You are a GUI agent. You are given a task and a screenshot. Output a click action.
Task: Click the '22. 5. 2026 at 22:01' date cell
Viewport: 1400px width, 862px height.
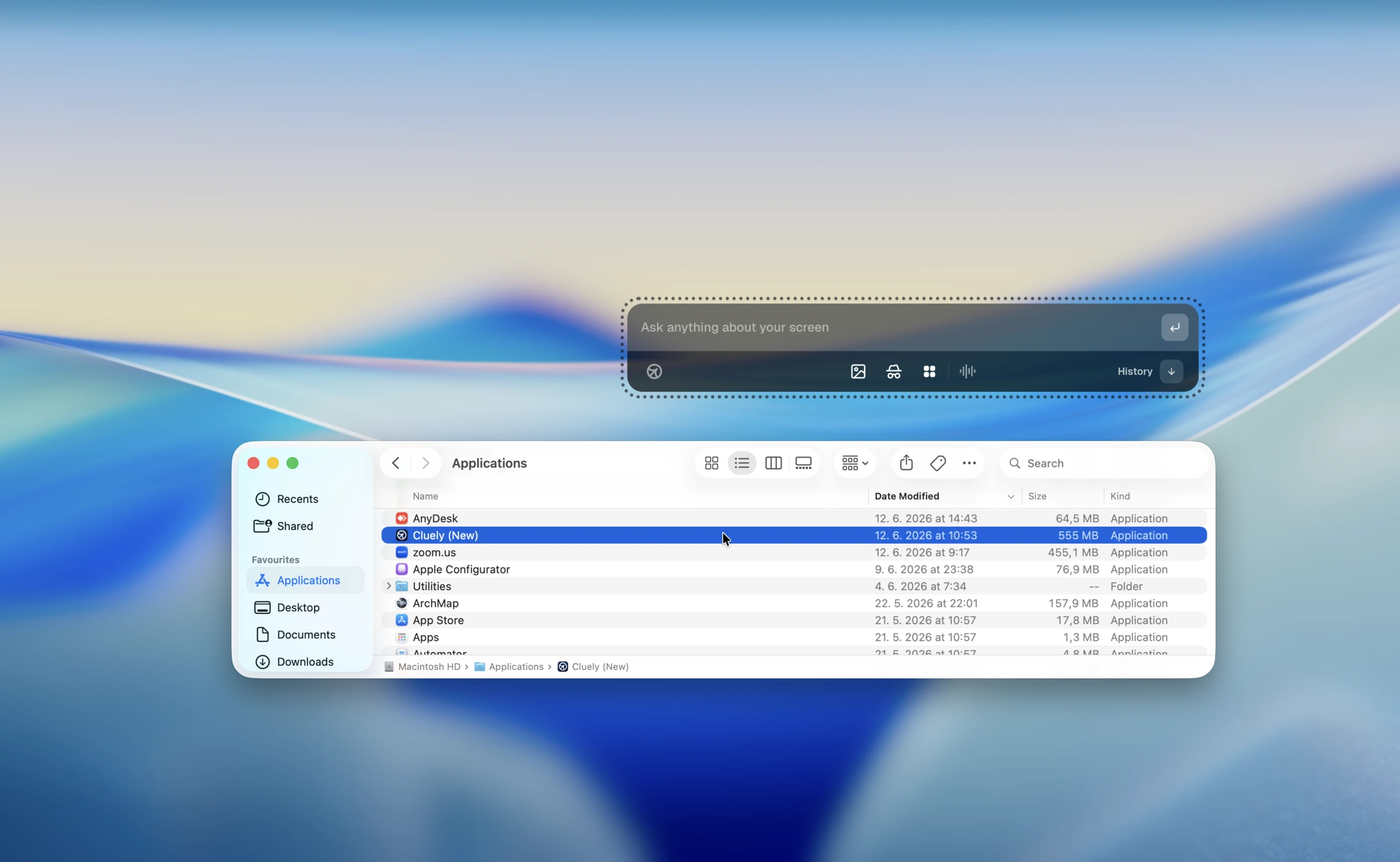pos(926,603)
